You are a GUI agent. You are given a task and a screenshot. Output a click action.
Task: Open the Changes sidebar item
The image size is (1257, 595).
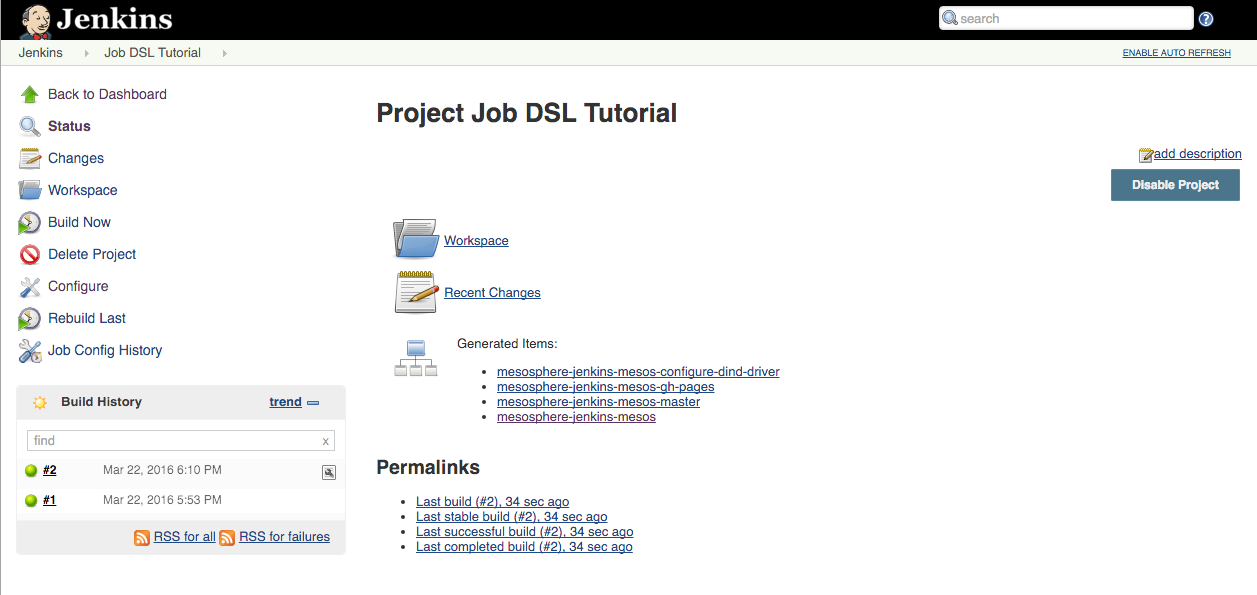(x=76, y=158)
